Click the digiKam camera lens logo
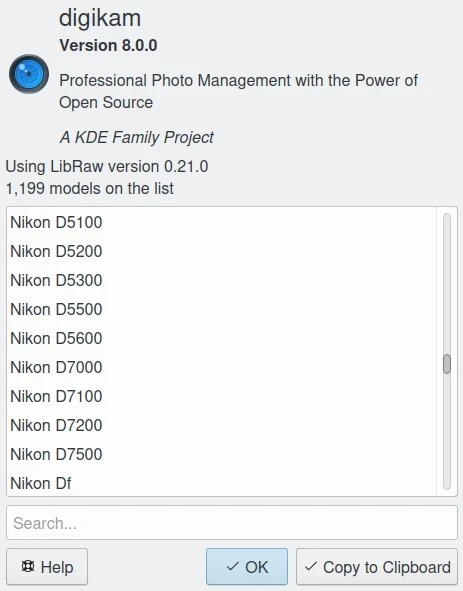Screen dimensions: 463x591 click(x=29, y=74)
